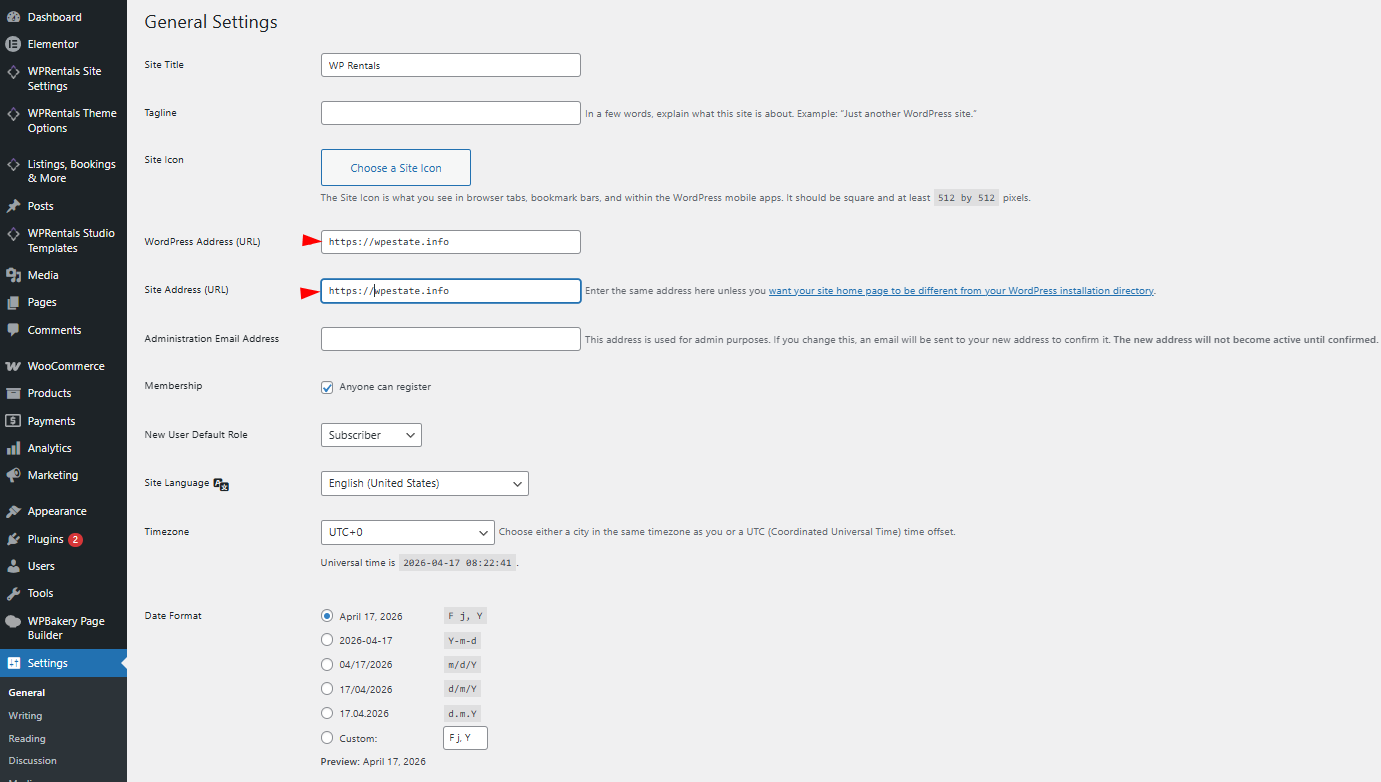The image size is (1381, 782).
Task: Click the WooCommerce icon in sidebar
Action: click(13, 366)
